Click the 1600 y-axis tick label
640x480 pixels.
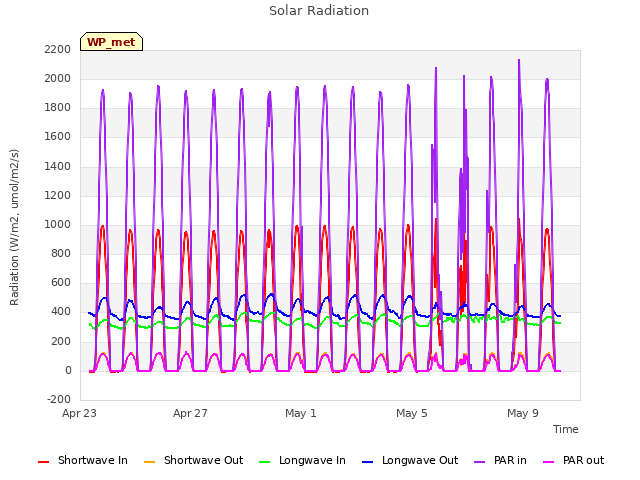click(x=58, y=137)
